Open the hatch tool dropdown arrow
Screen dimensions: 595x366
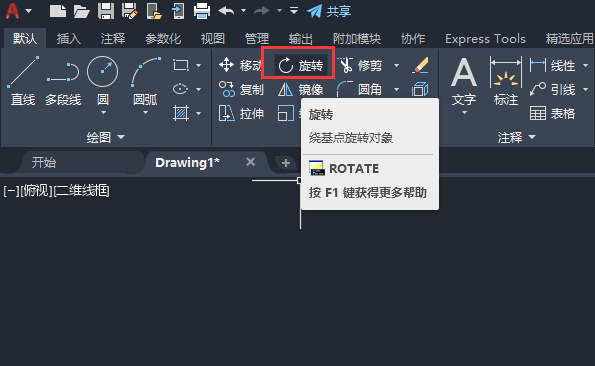coord(198,113)
